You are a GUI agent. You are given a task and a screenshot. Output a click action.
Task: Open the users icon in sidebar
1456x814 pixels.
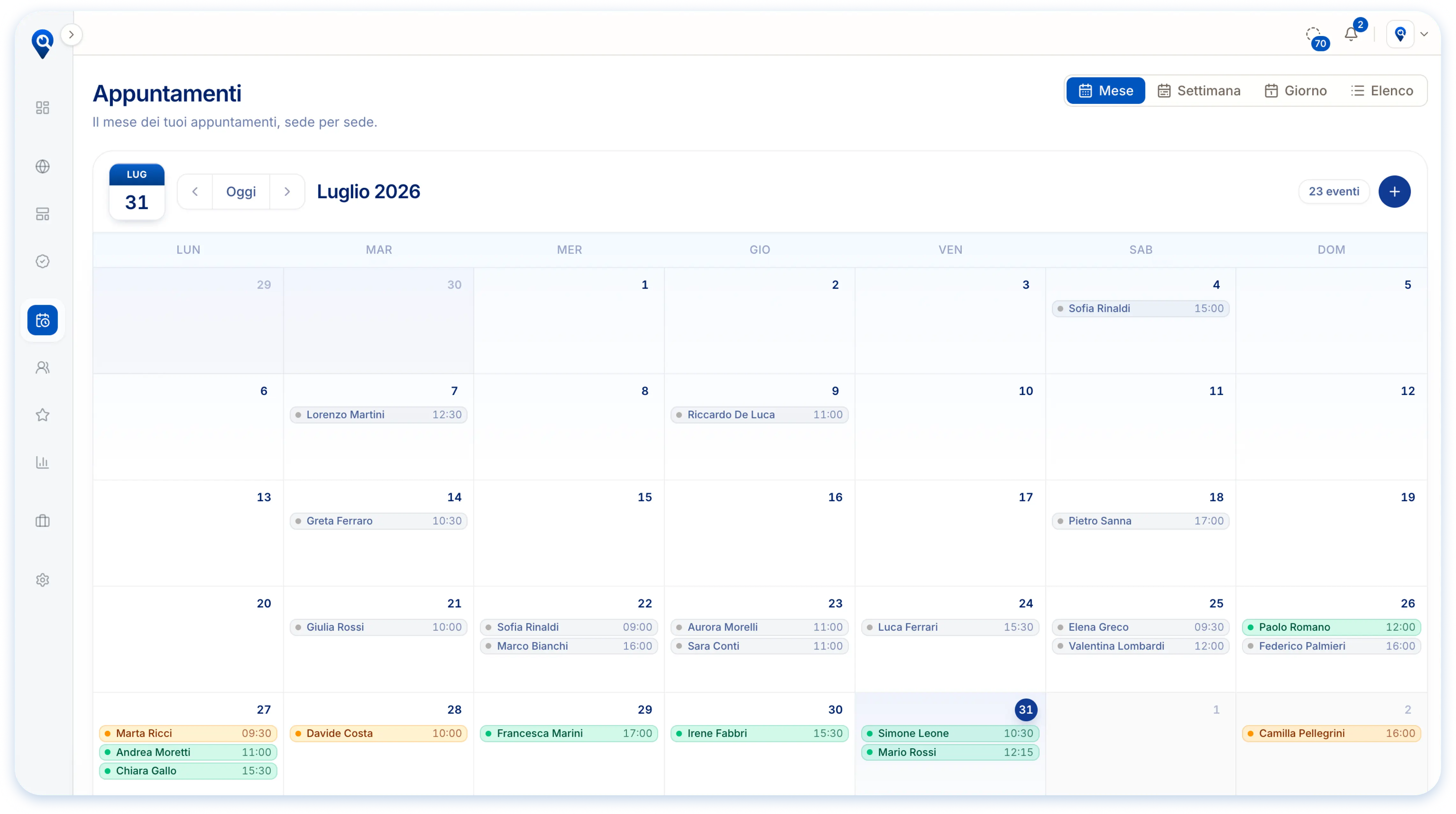42,367
